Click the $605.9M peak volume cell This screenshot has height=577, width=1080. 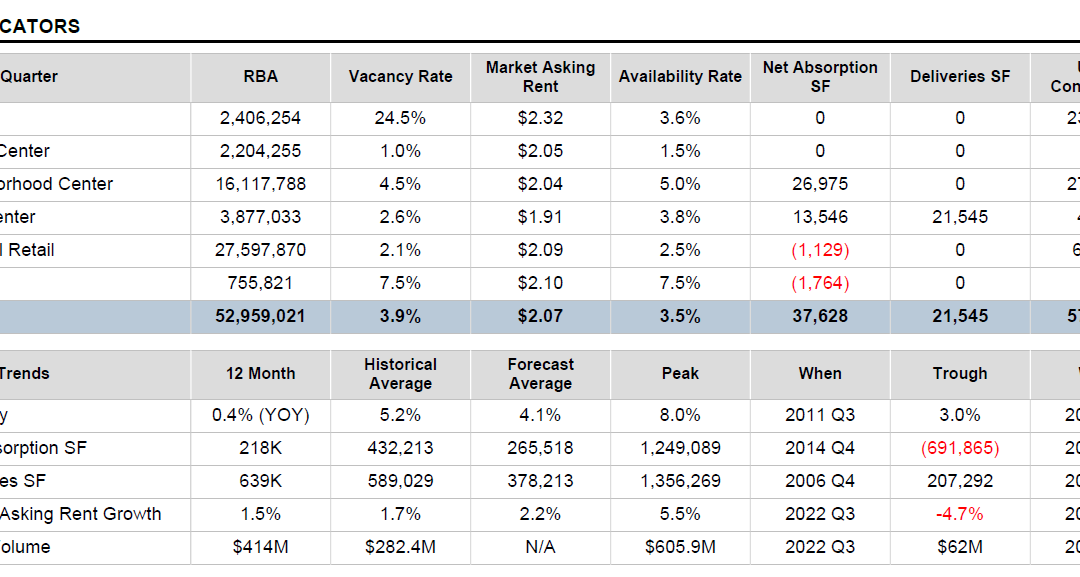(680, 547)
